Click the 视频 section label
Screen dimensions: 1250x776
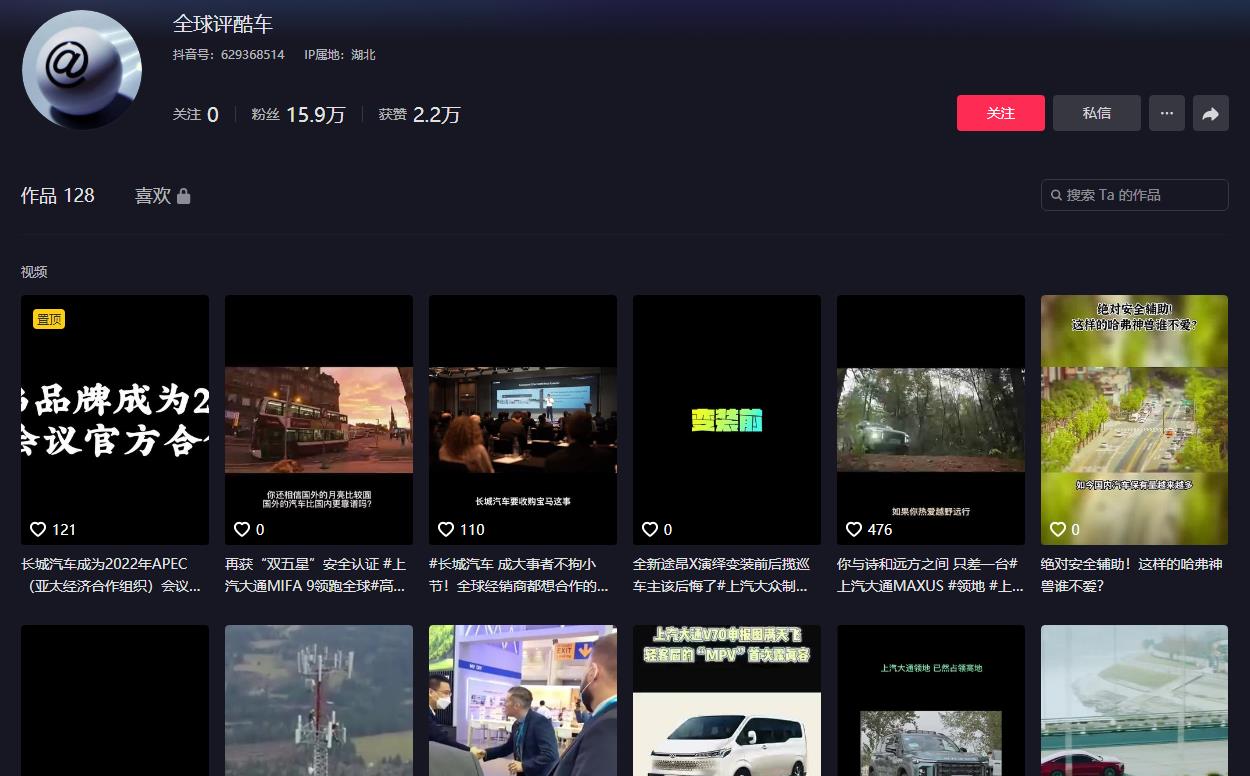(x=34, y=272)
